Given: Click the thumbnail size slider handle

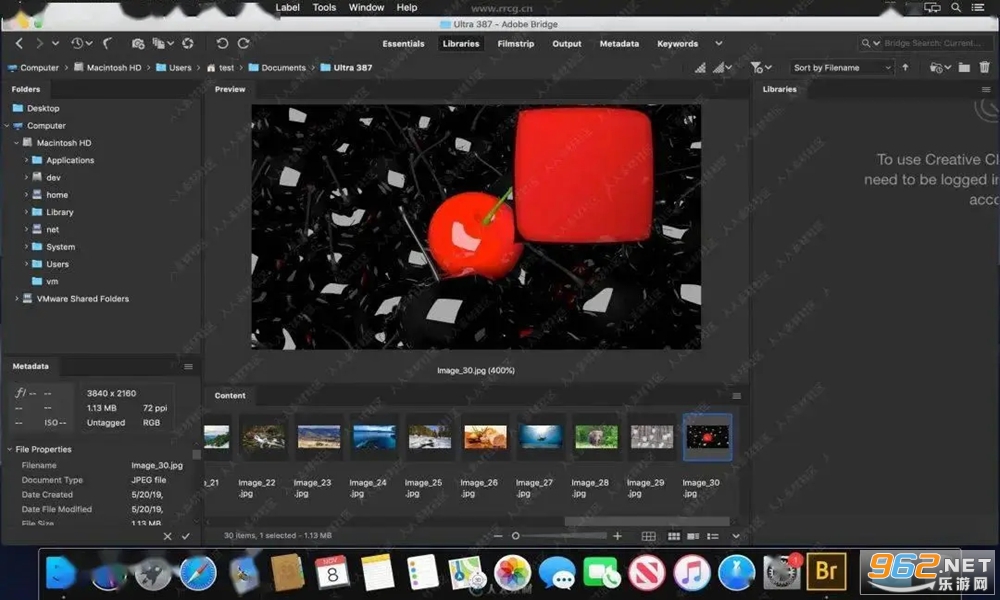Looking at the screenshot, I should pyautogui.click(x=515, y=536).
